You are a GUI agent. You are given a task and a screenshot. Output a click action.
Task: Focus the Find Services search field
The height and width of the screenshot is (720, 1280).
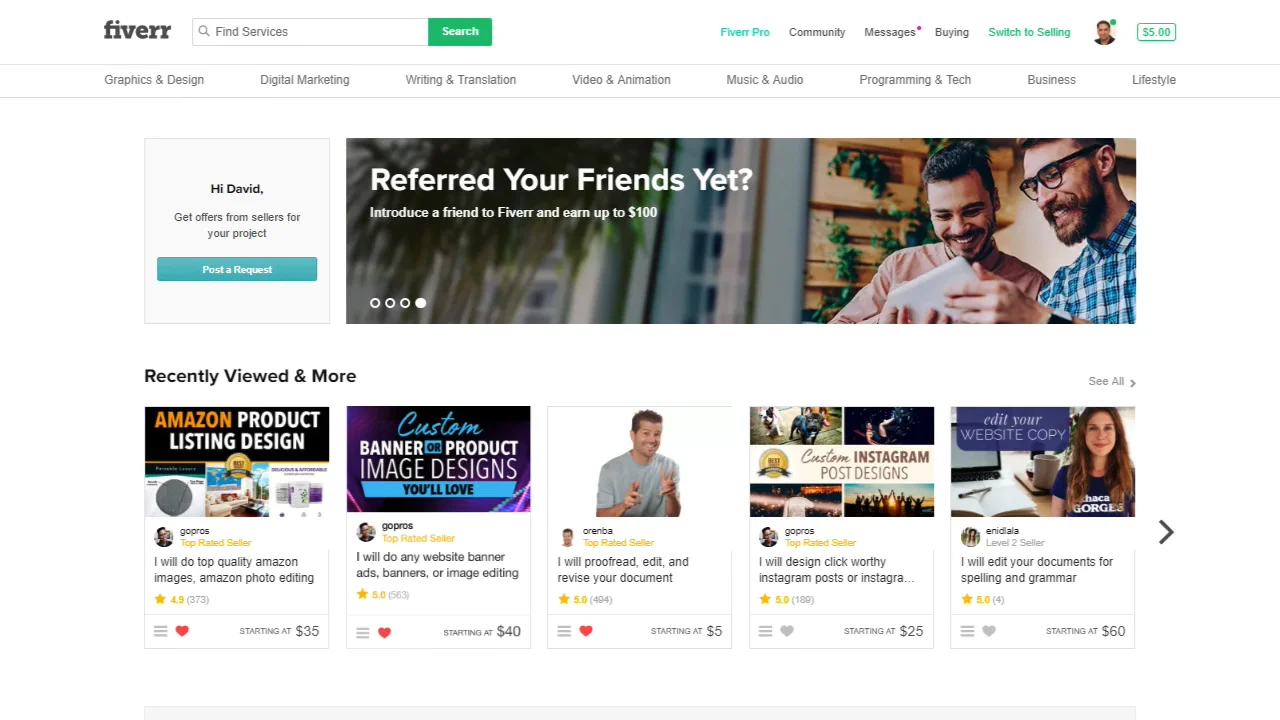[310, 31]
